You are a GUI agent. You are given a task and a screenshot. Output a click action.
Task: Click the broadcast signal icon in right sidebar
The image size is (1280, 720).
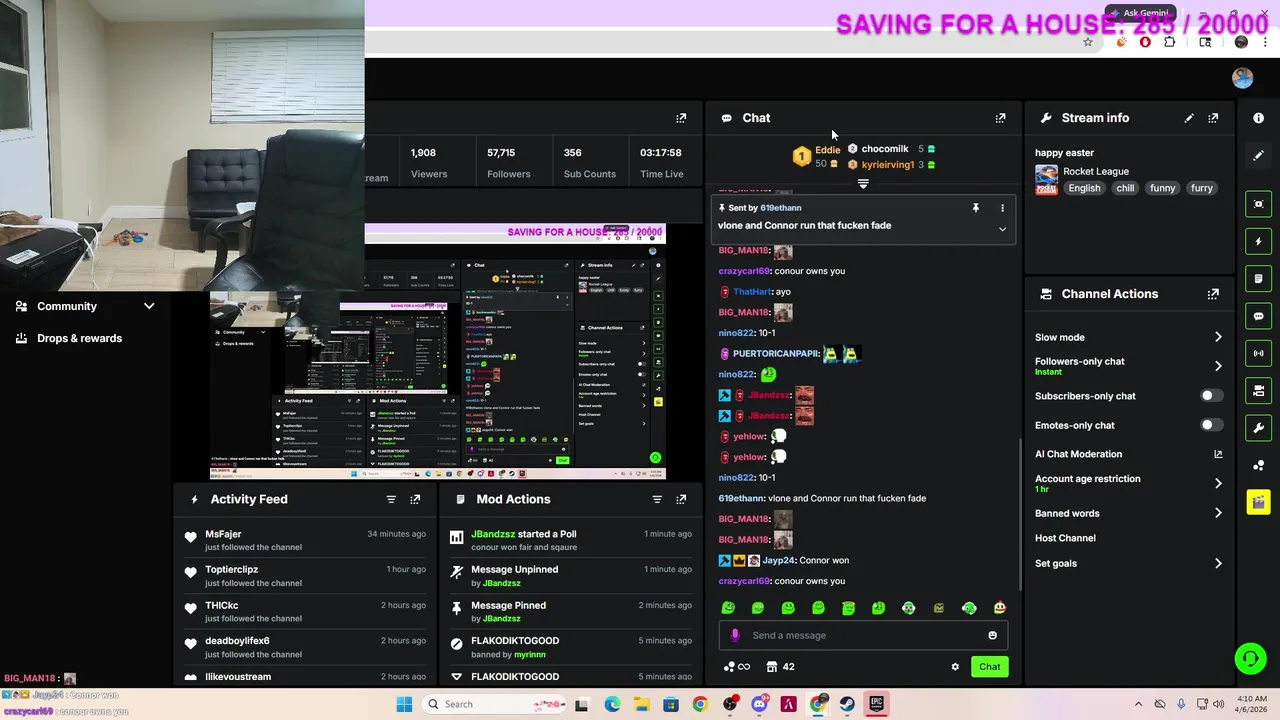pyautogui.click(x=1258, y=353)
